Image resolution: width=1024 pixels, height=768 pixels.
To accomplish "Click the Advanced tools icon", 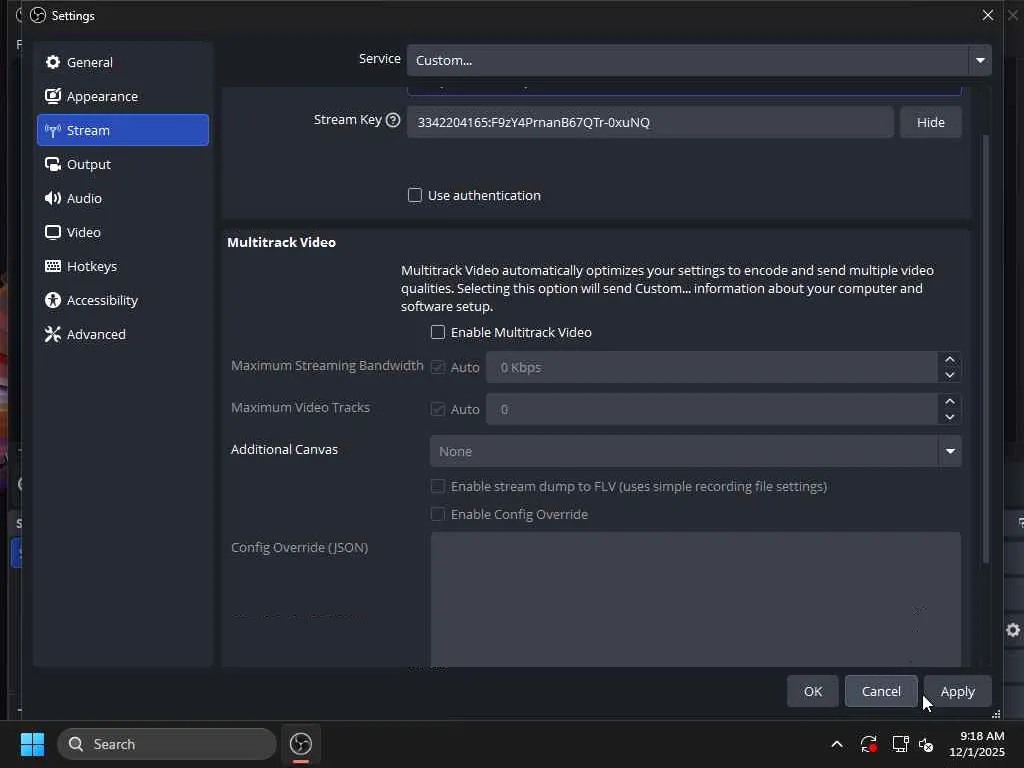I will point(53,334).
